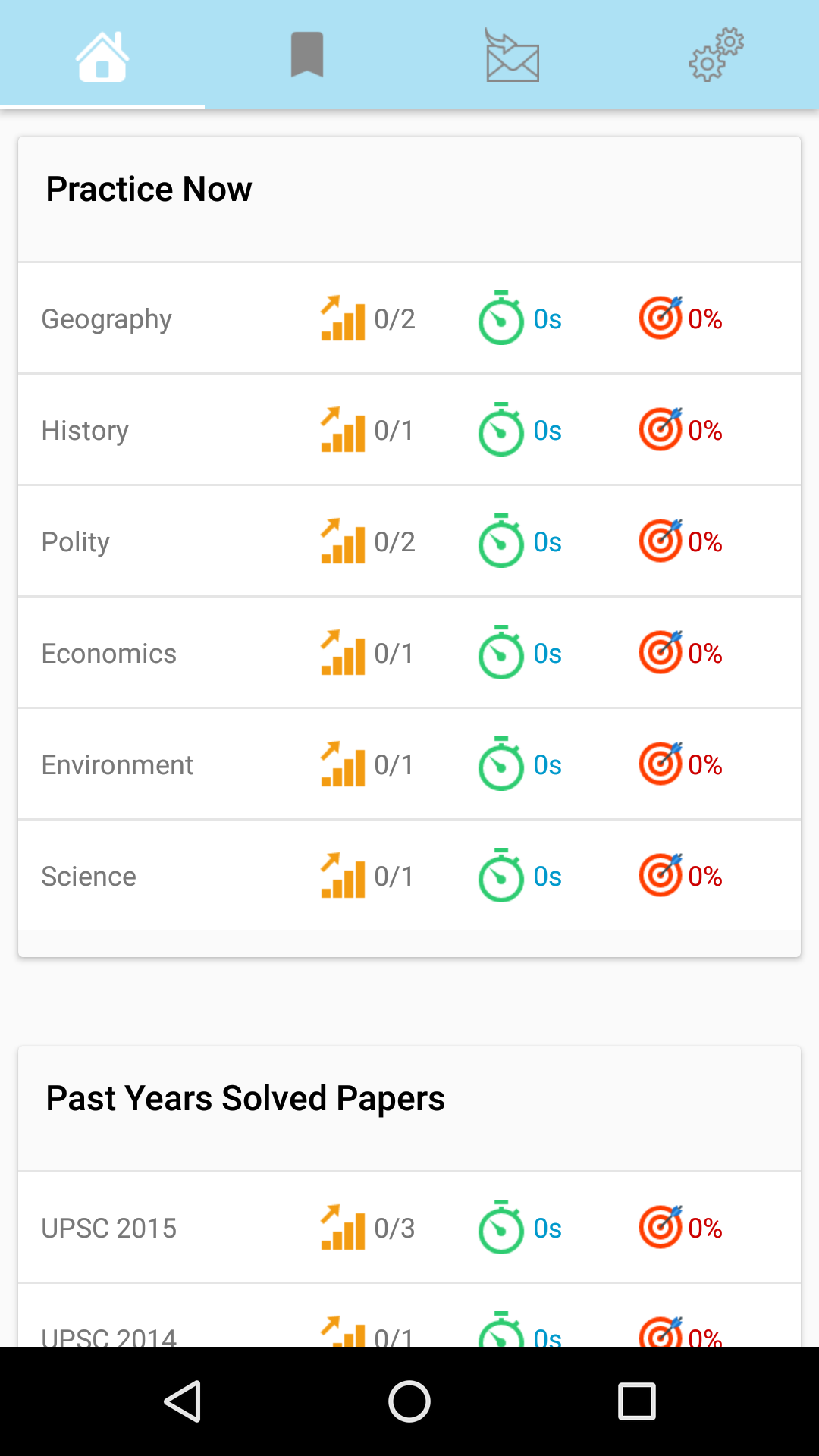Viewport: 819px width, 1456px height.
Task: Tap the Geography progress bar-chart icon
Action: click(x=343, y=318)
